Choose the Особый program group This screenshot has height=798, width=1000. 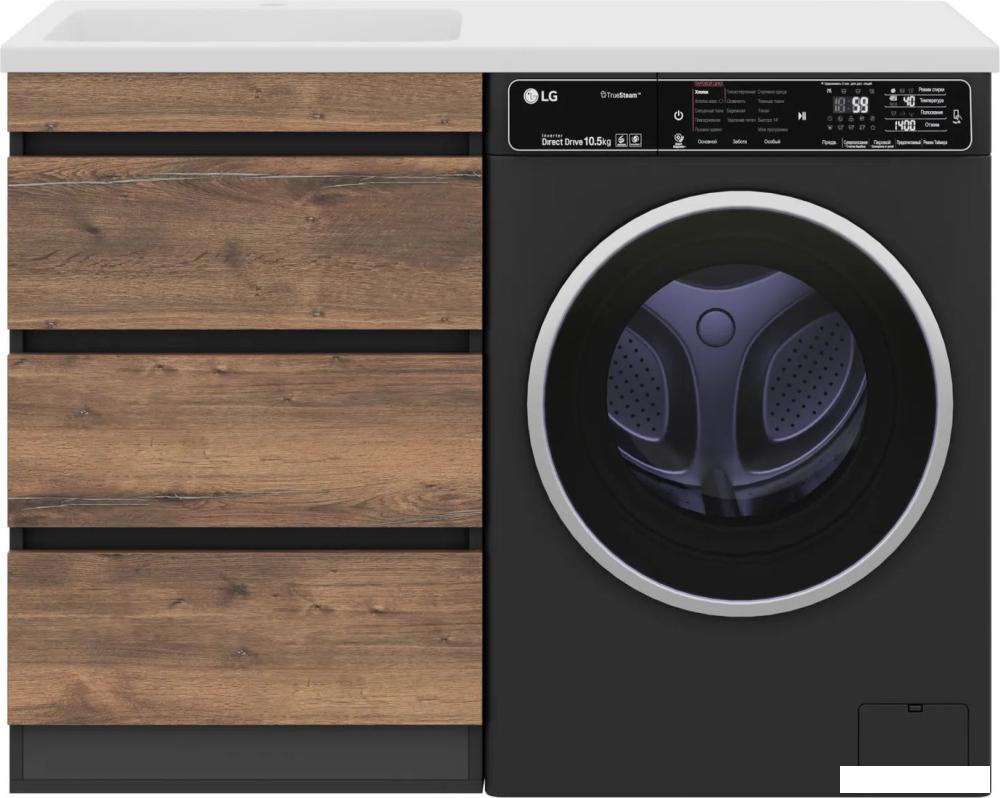coord(772,142)
